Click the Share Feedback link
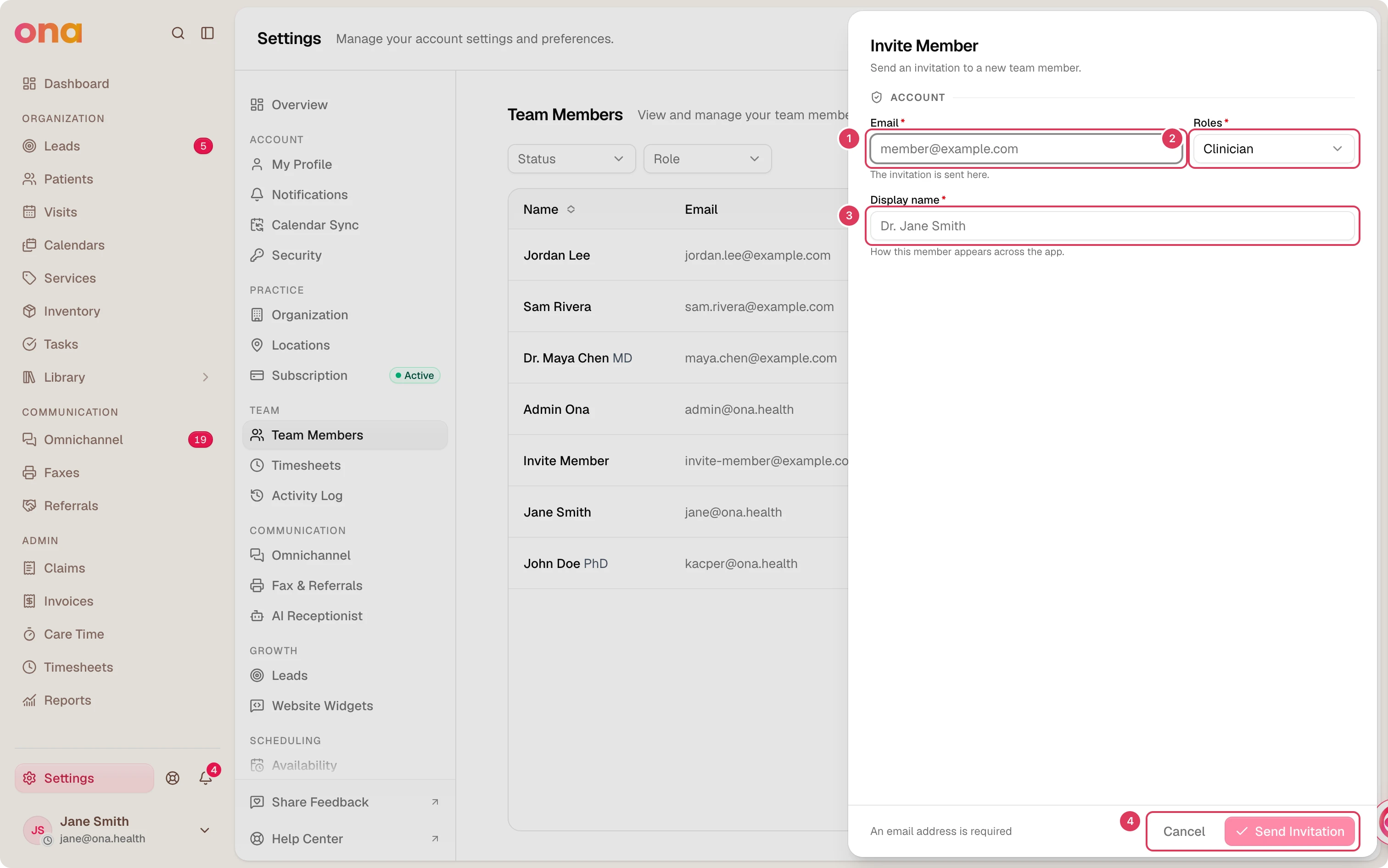The width and height of the screenshot is (1388, 868). coord(345,802)
